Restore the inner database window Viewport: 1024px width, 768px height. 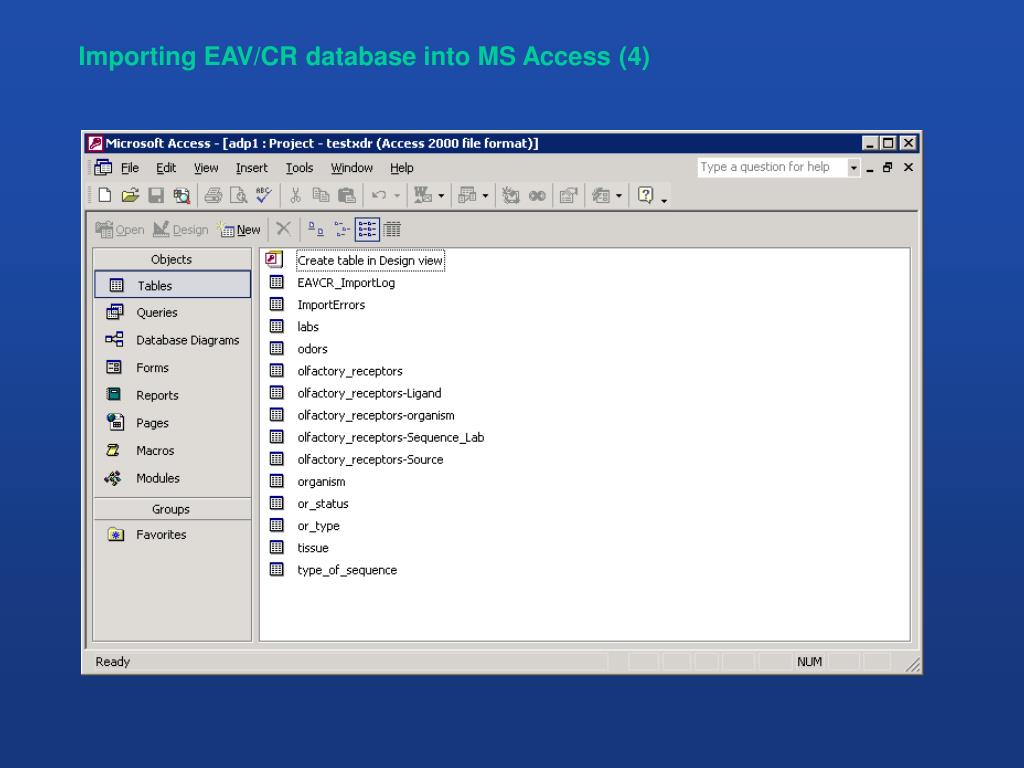click(x=888, y=168)
